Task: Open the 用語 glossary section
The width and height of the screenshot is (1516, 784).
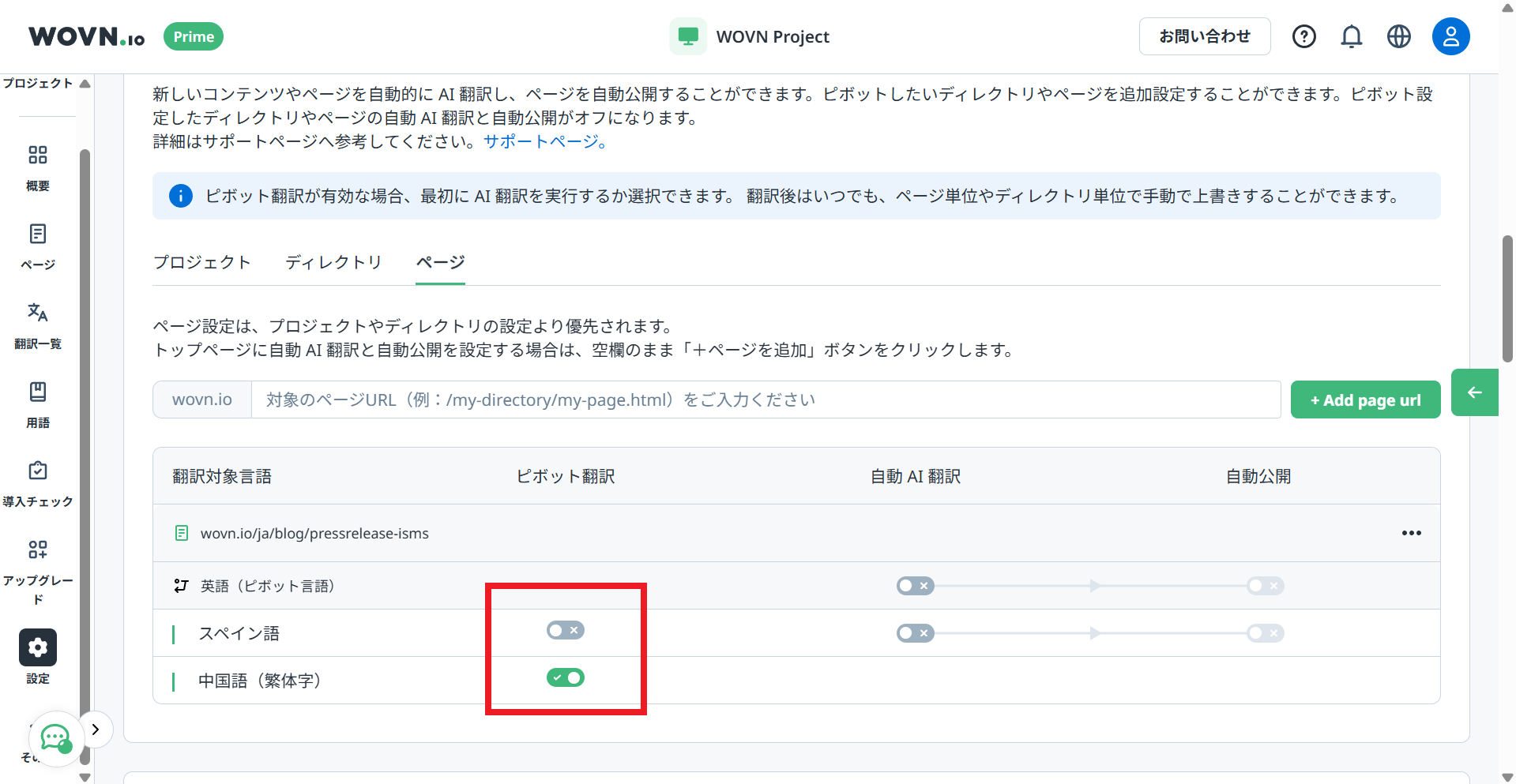Action: pyautogui.click(x=37, y=403)
